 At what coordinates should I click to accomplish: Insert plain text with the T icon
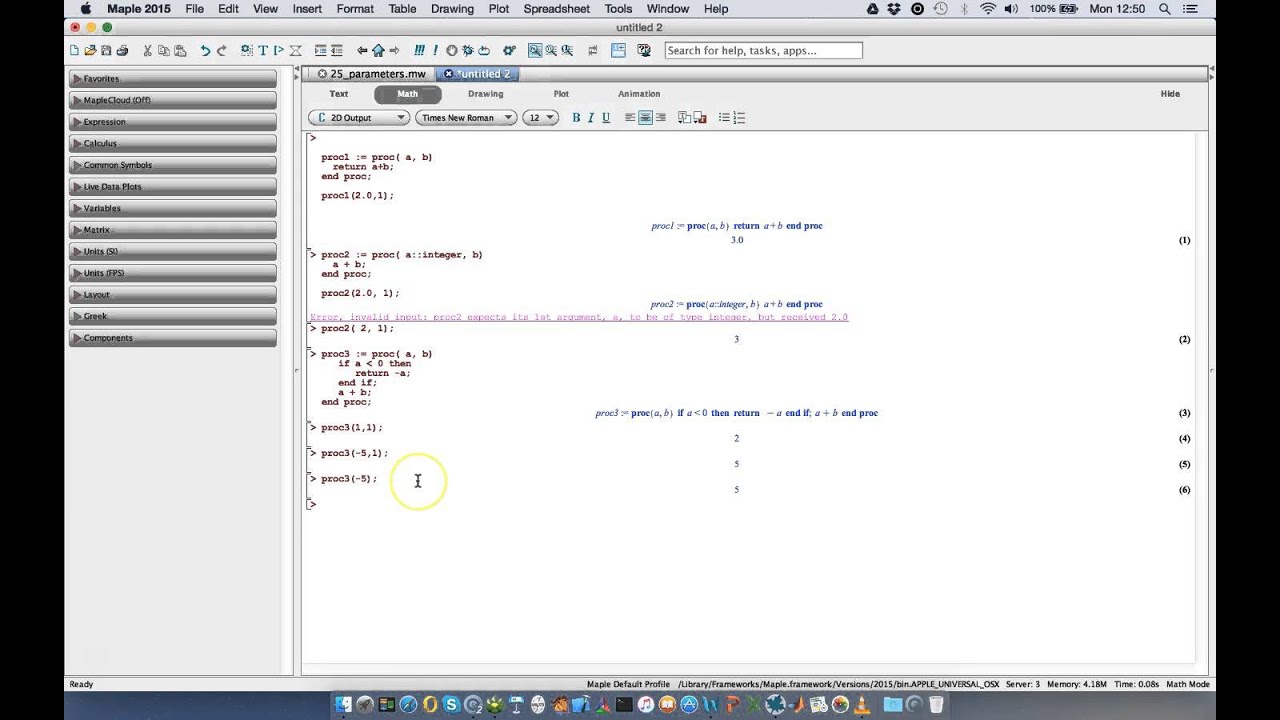pyautogui.click(x=263, y=50)
